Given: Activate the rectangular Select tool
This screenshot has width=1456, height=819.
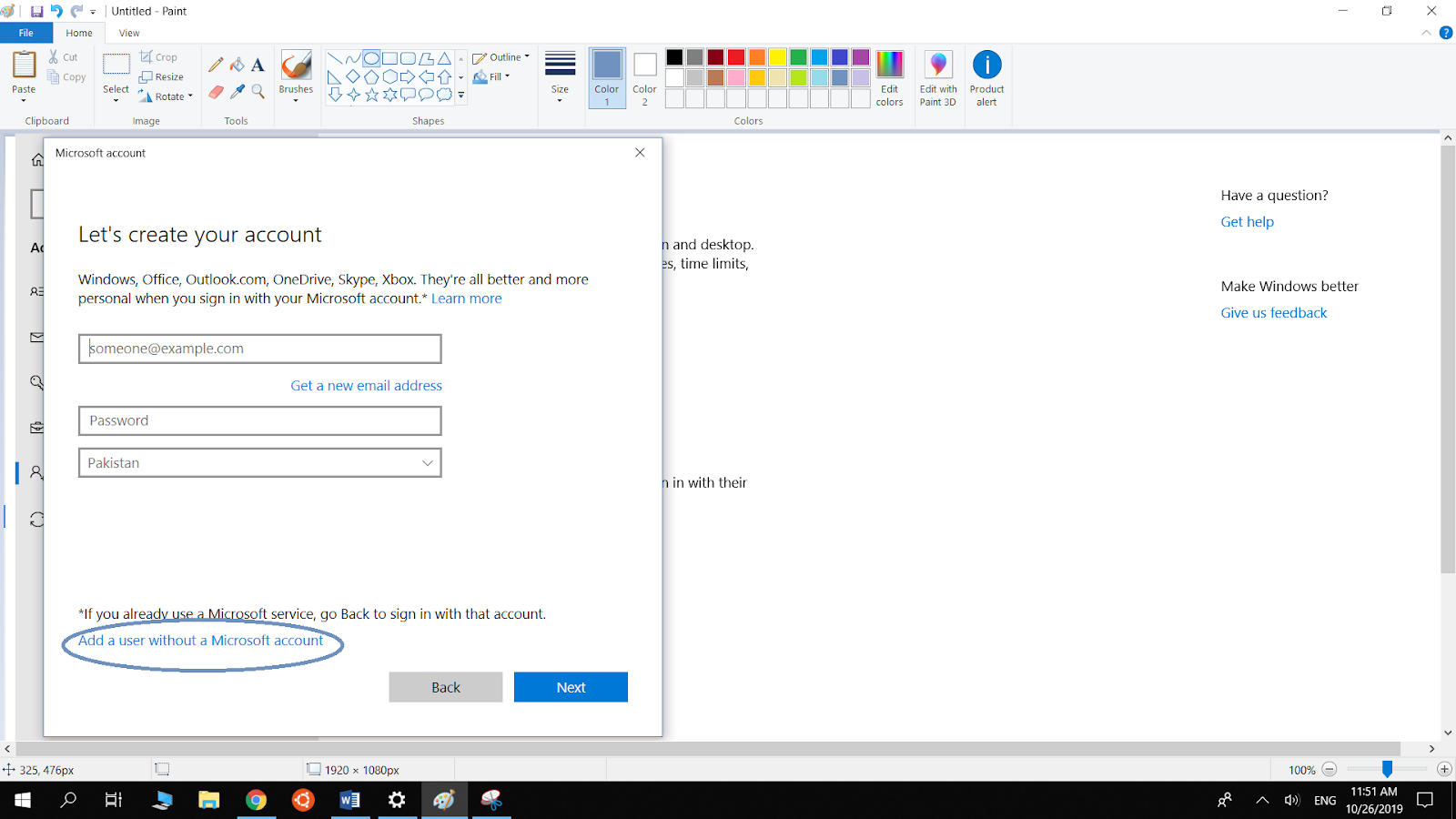Looking at the screenshot, I should click(x=116, y=66).
